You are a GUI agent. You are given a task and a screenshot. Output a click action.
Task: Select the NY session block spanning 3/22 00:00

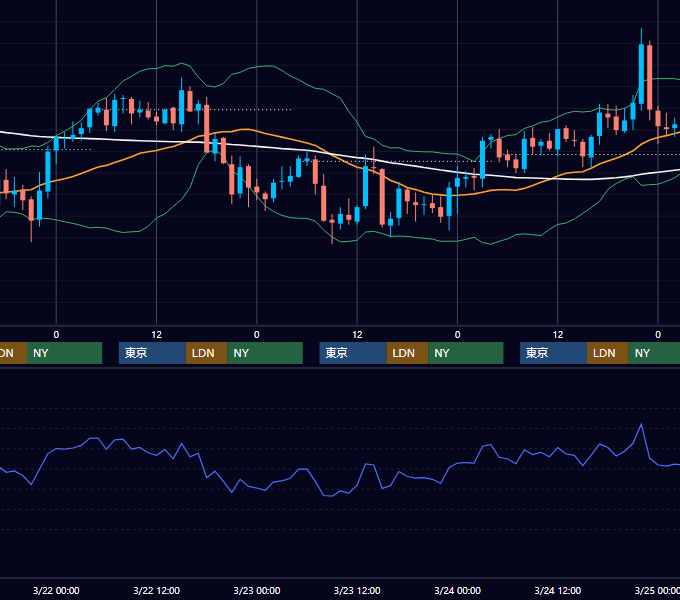coord(65,353)
